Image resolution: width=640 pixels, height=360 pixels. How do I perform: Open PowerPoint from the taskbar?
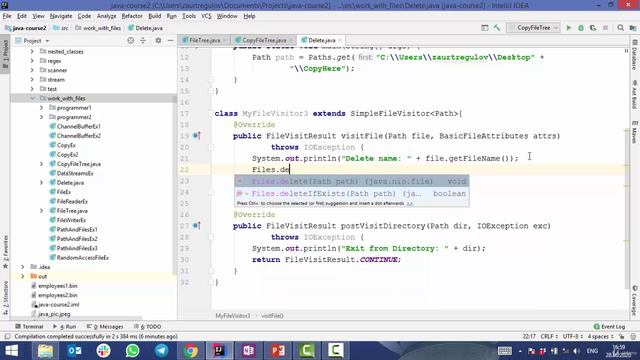(278, 351)
